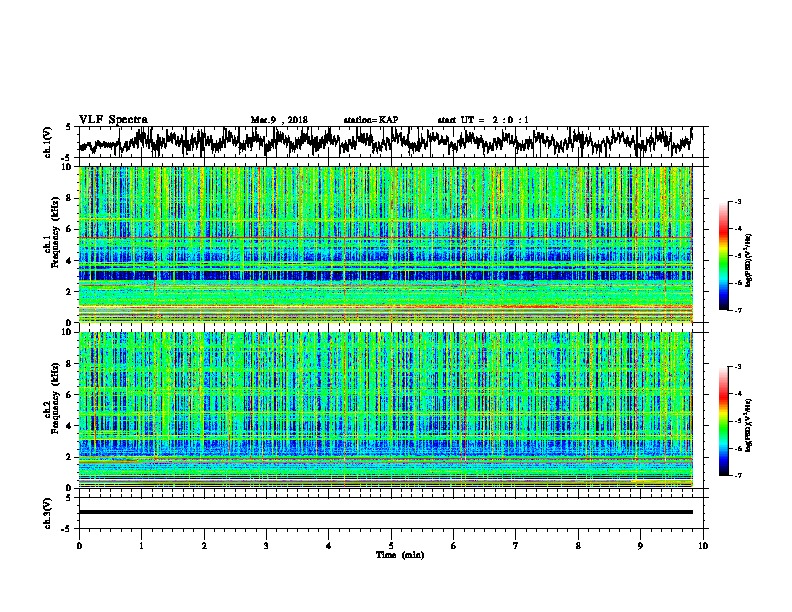Click time axis tick label 2
The width and height of the screenshot is (792, 612).
click(204, 546)
